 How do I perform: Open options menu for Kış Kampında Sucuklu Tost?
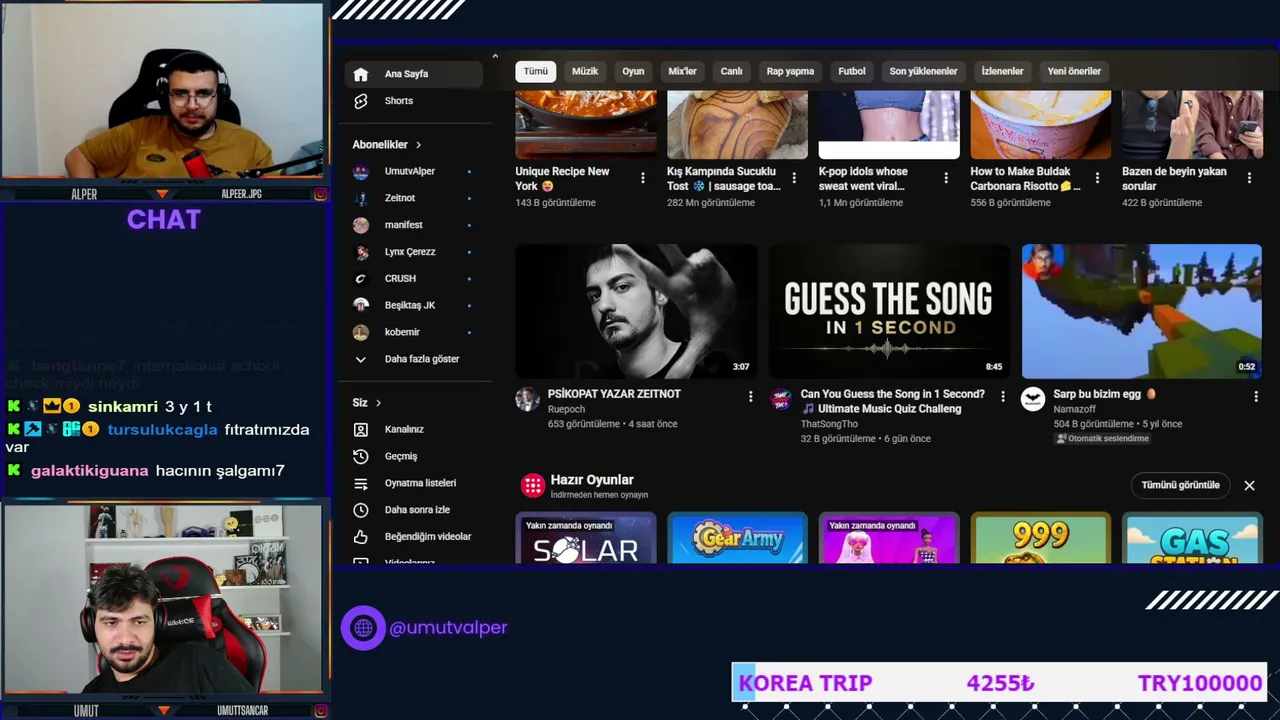(x=794, y=178)
